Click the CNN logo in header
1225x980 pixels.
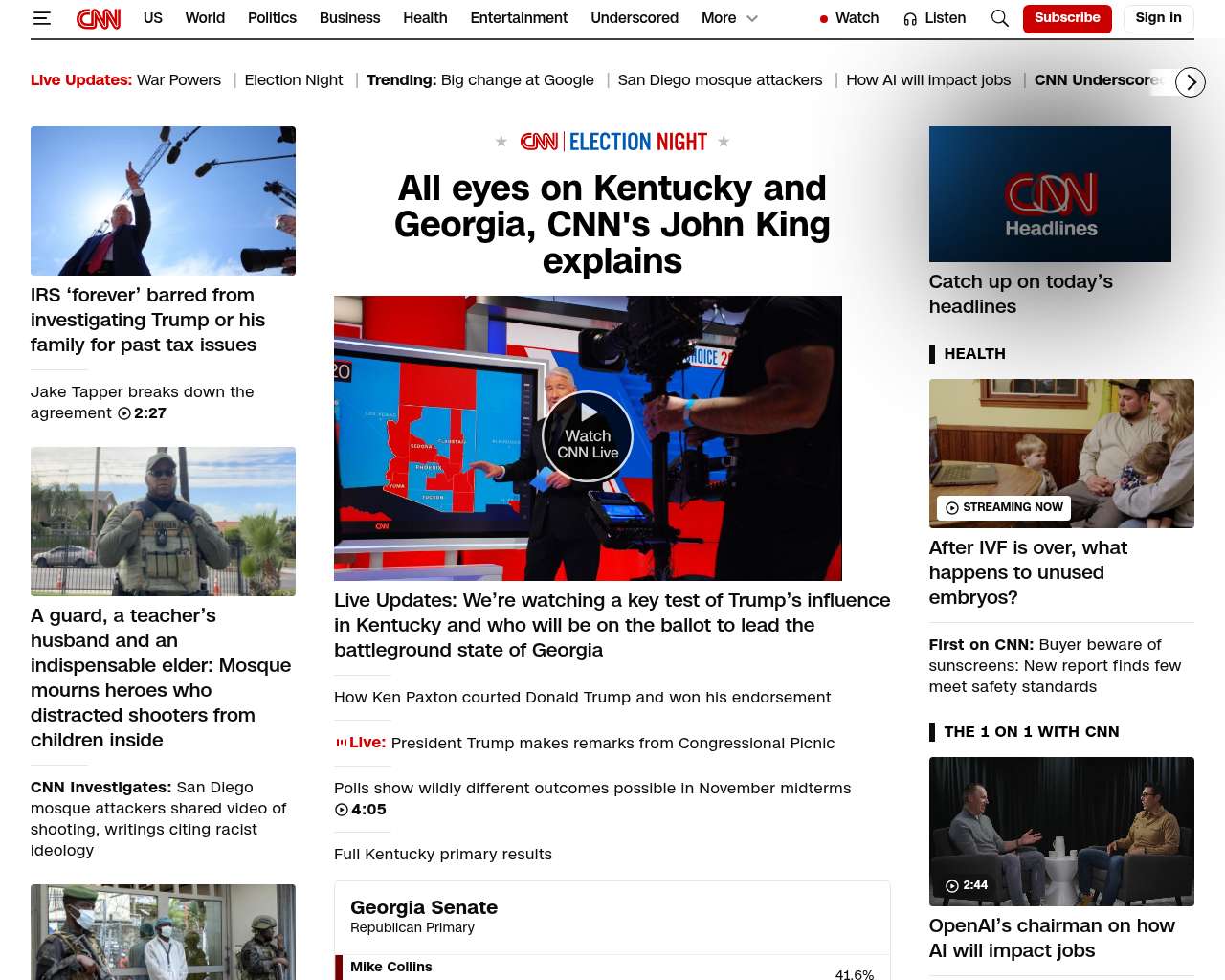(x=99, y=18)
